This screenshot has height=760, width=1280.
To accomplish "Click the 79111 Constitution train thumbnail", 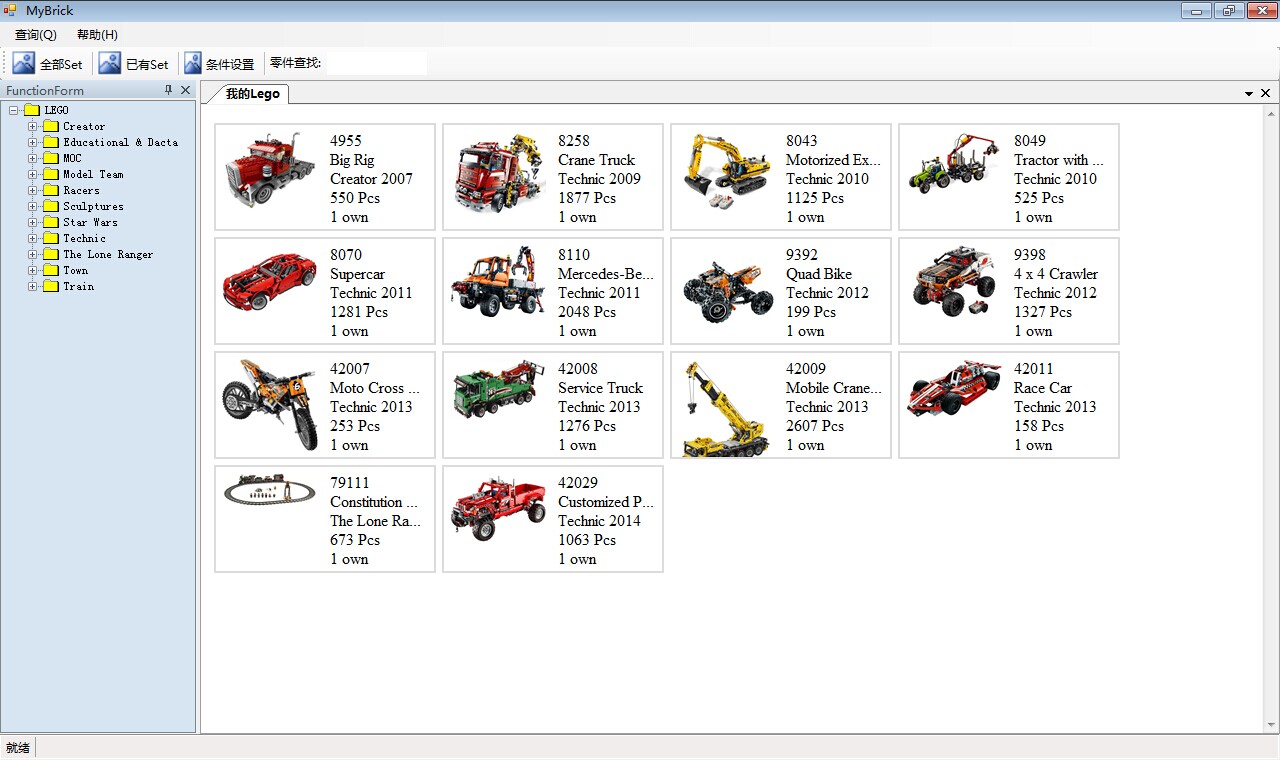I will click(x=270, y=489).
